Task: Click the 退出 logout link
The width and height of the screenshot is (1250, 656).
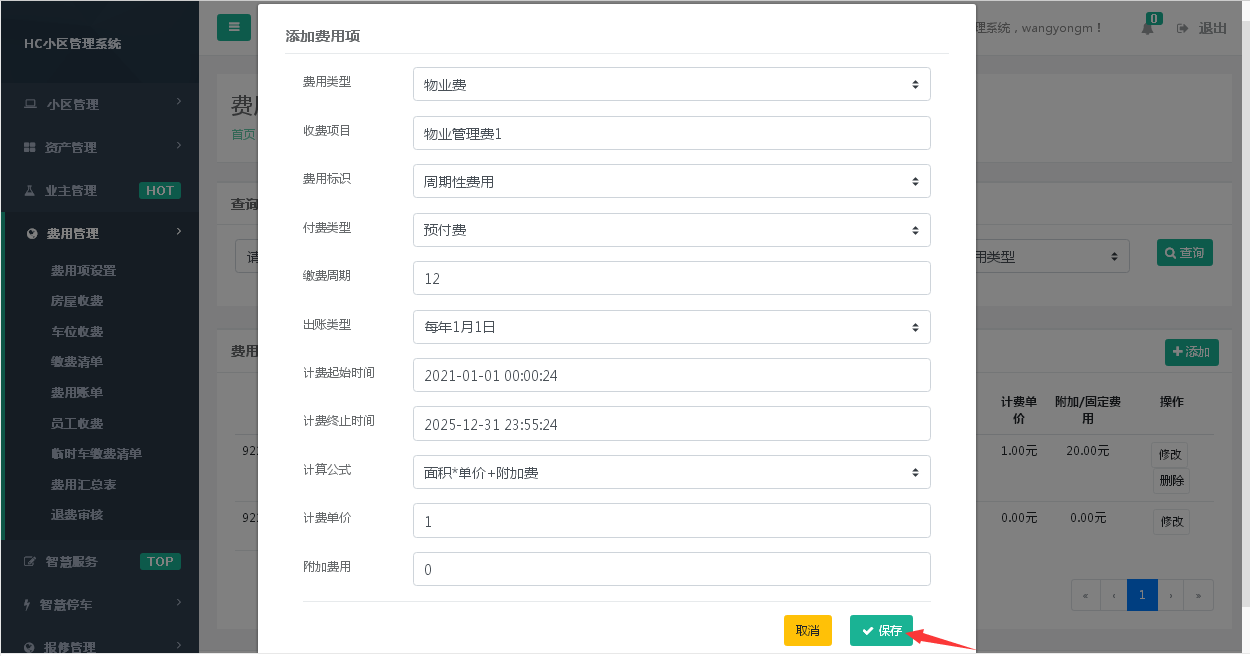Action: (x=1212, y=28)
